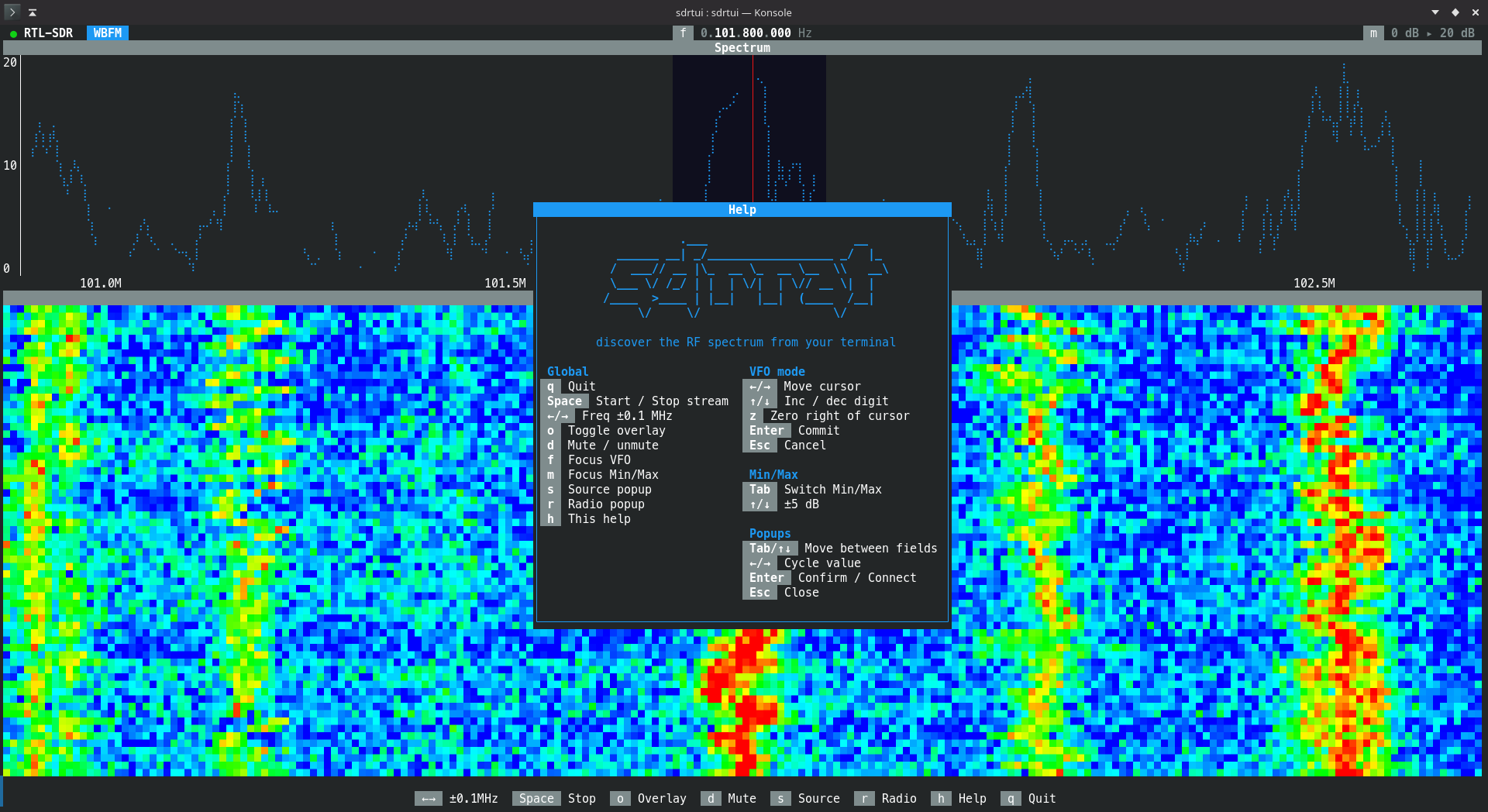Click the highlighted VFO band in spectrum
1488x812 pixels.
coord(749,128)
